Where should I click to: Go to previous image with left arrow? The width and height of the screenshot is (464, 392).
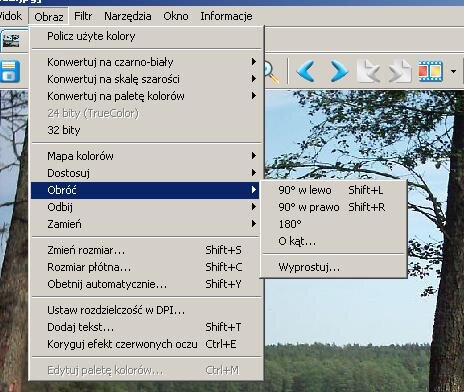click(x=306, y=71)
